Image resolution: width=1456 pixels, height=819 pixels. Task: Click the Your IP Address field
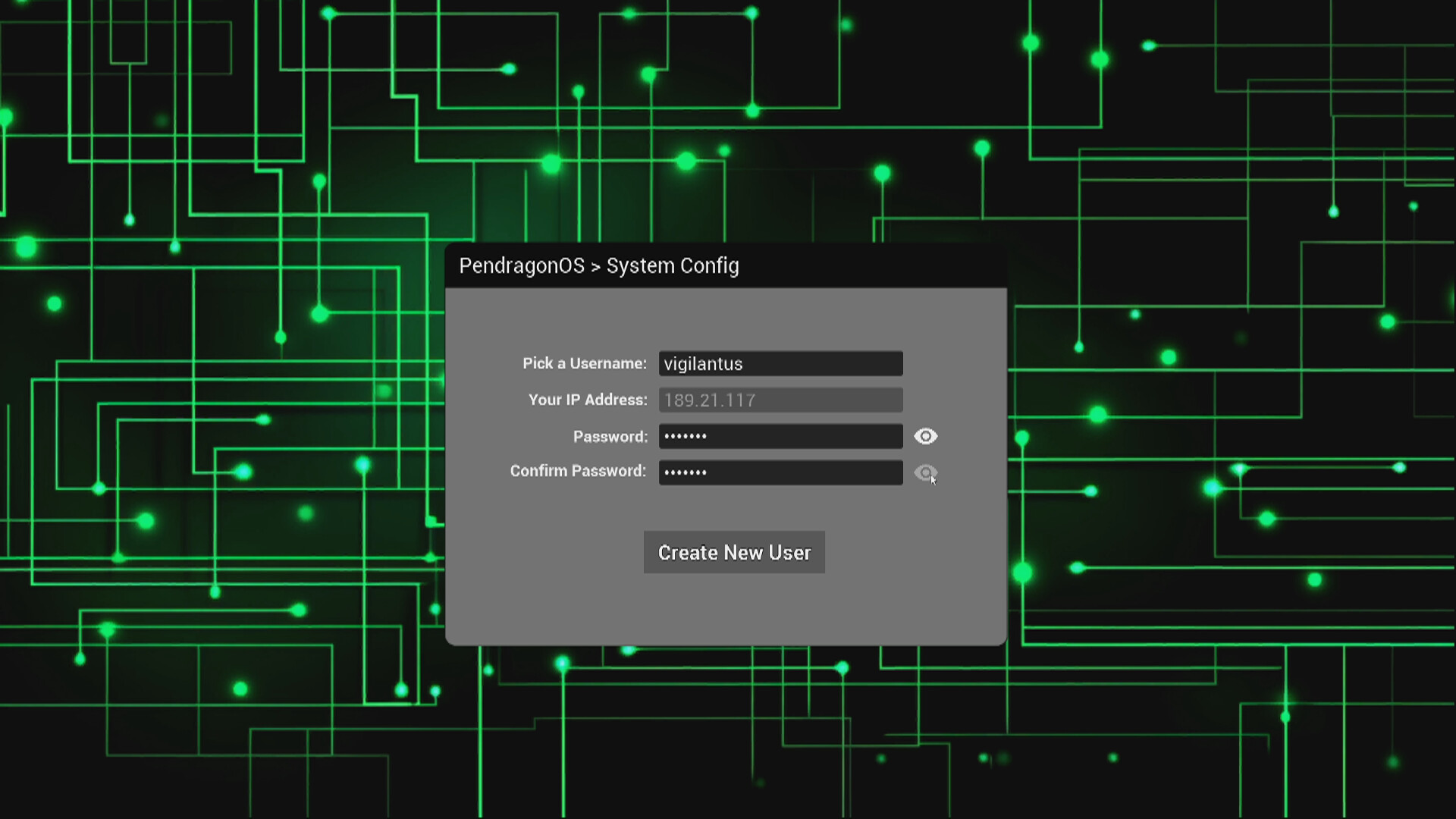[x=780, y=400]
